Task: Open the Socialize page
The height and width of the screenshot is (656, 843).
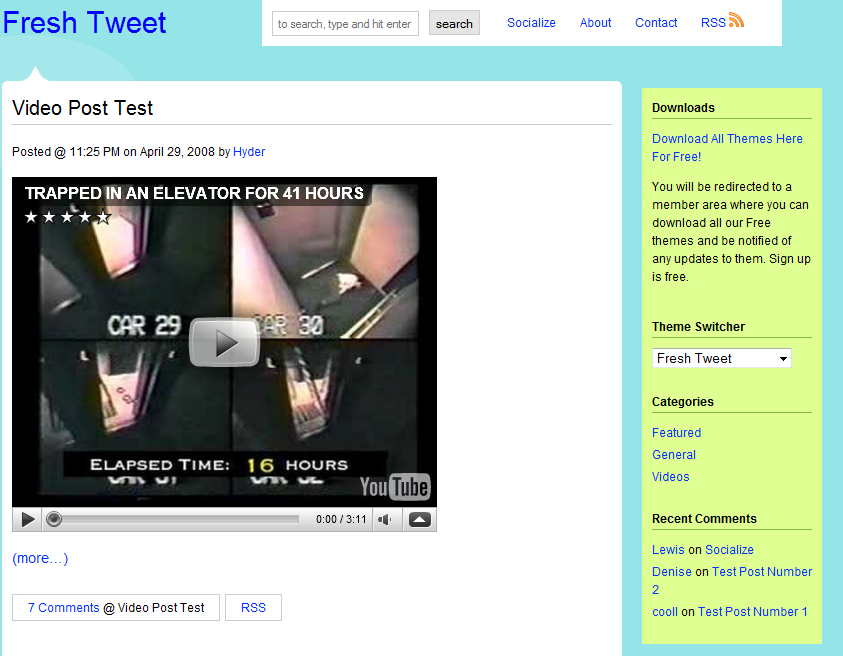Action: [x=531, y=23]
